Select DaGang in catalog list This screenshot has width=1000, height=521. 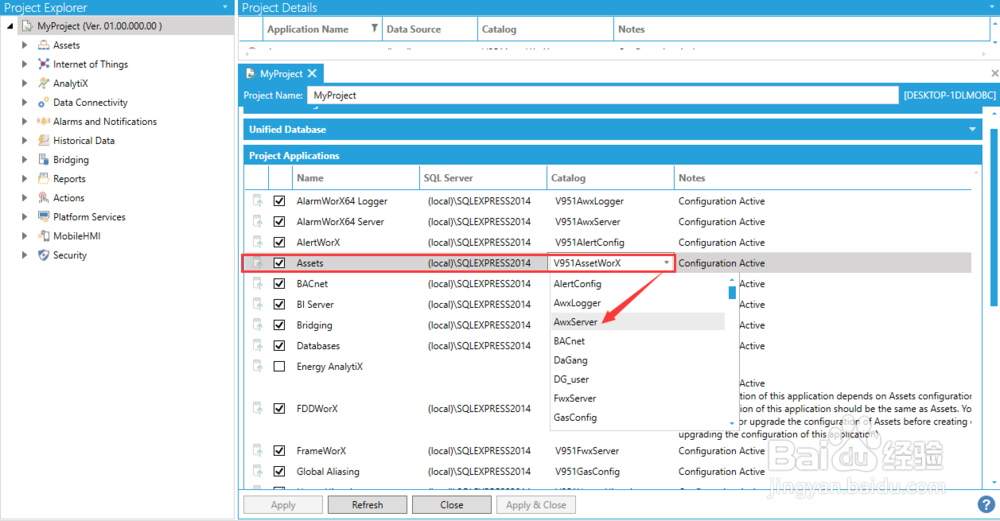[570, 360]
